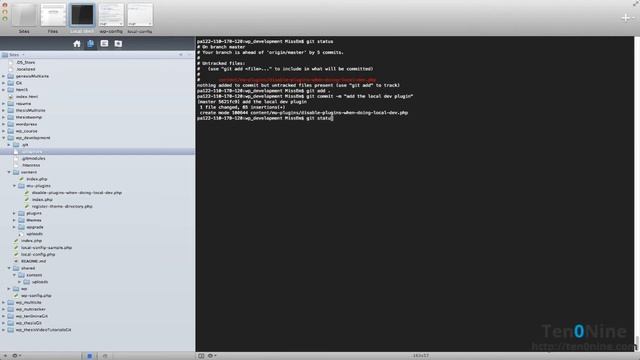This screenshot has width=640, height=360.
Task: Collapse the shared folder
Action: 9,268
